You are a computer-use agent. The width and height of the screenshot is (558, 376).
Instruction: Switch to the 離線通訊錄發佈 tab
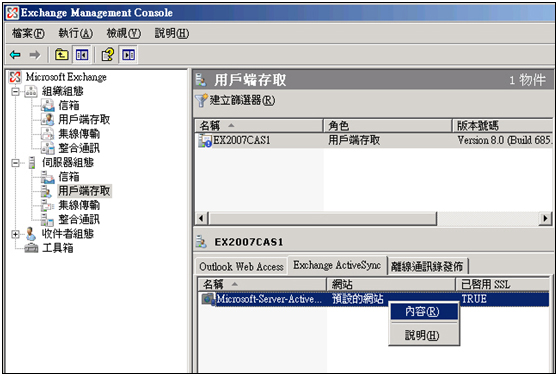coord(427,266)
